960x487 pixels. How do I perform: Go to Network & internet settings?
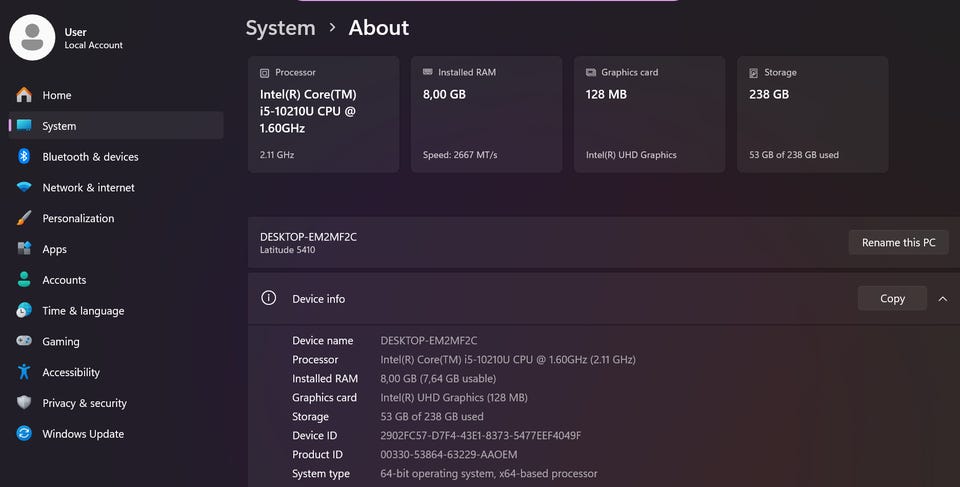(x=116, y=187)
